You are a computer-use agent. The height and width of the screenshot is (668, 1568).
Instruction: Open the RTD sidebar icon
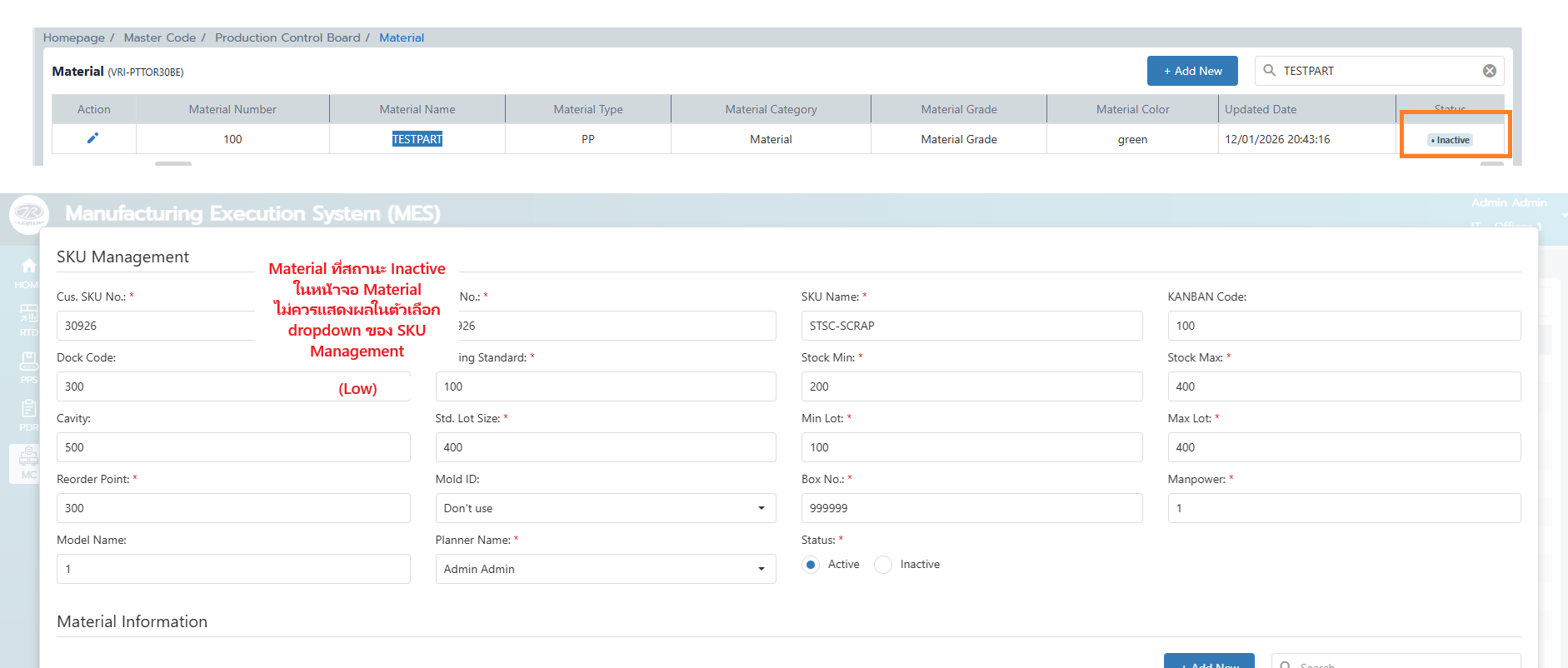[x=28, y=314]
